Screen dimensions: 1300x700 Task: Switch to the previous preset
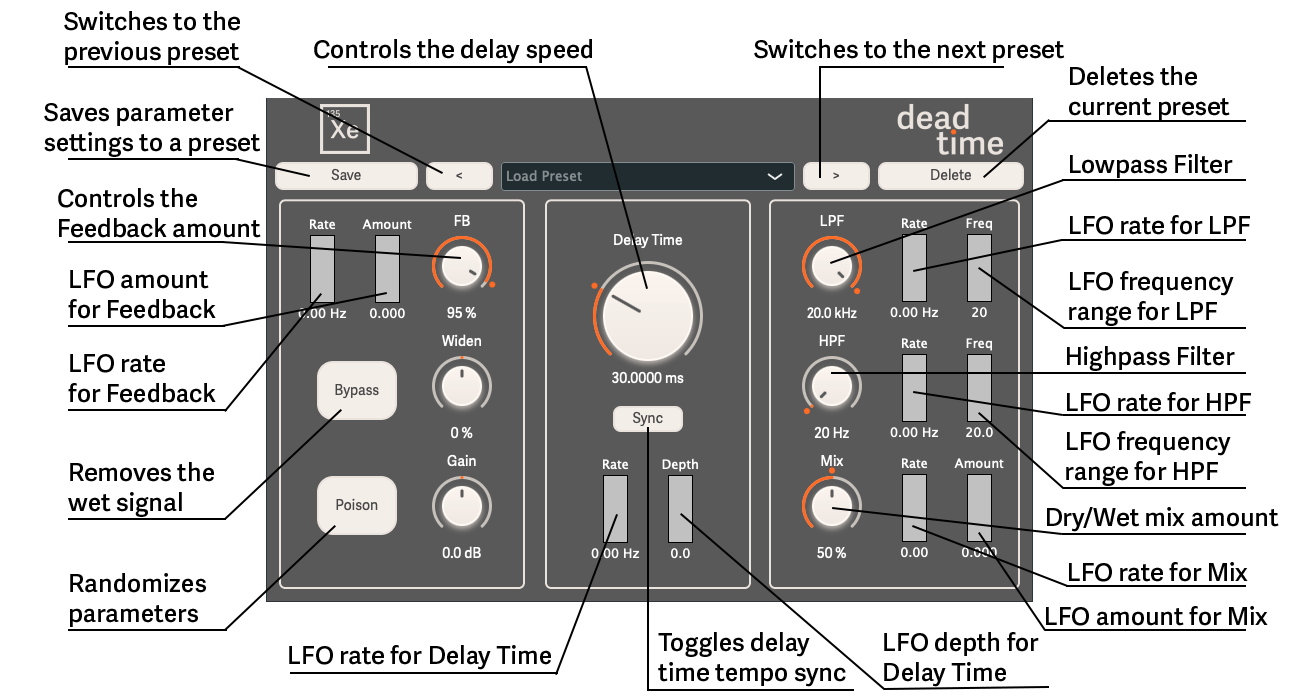click(x=459, y=176)
